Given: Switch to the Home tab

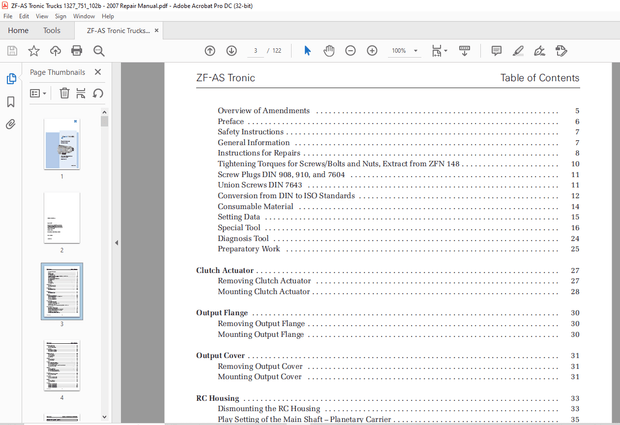Looking at the screenshot, I should pos(18,30).
